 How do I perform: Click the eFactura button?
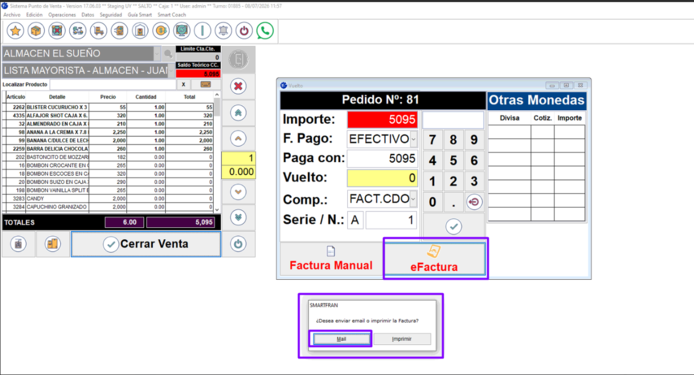click(434, 259)
